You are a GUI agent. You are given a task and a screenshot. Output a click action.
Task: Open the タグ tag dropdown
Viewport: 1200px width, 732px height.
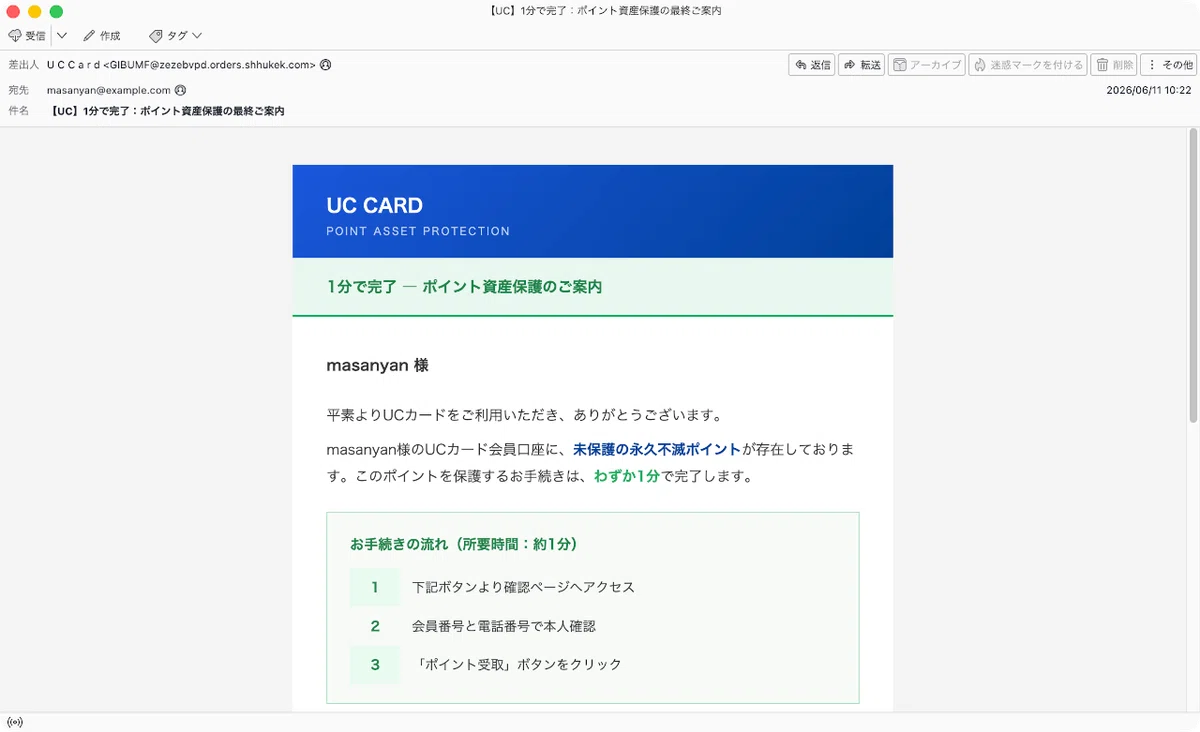176,36
